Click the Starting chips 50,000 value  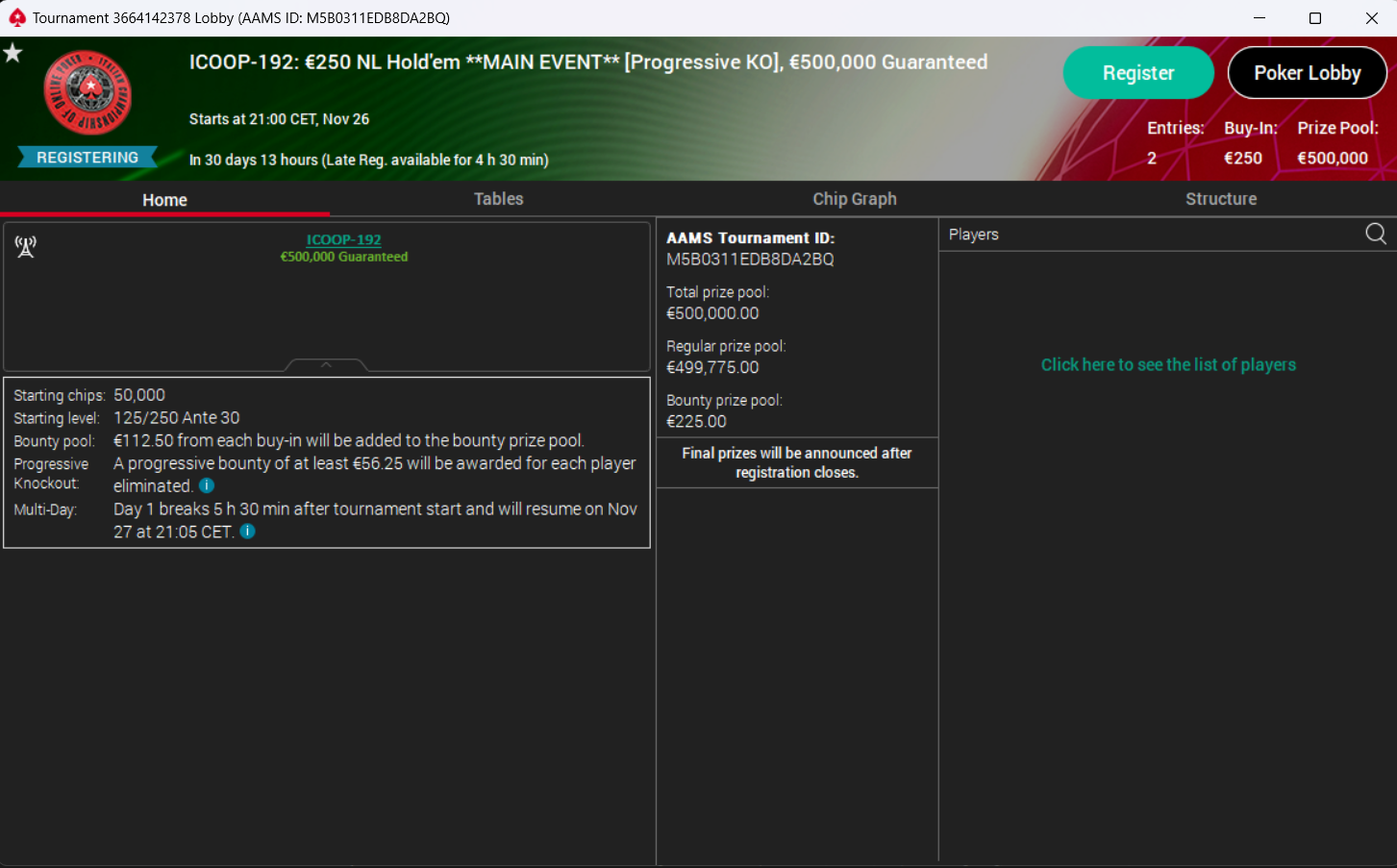[139, 395]
